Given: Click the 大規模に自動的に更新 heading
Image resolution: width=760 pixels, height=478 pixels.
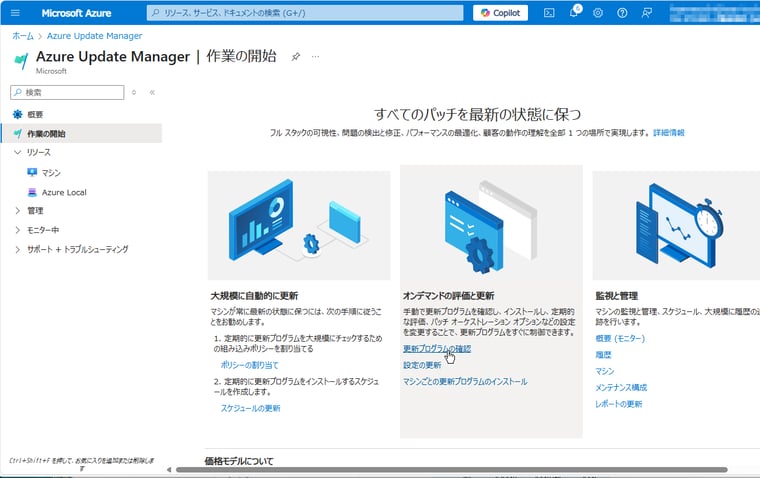Looking at the screenshot, I should 254,296.
